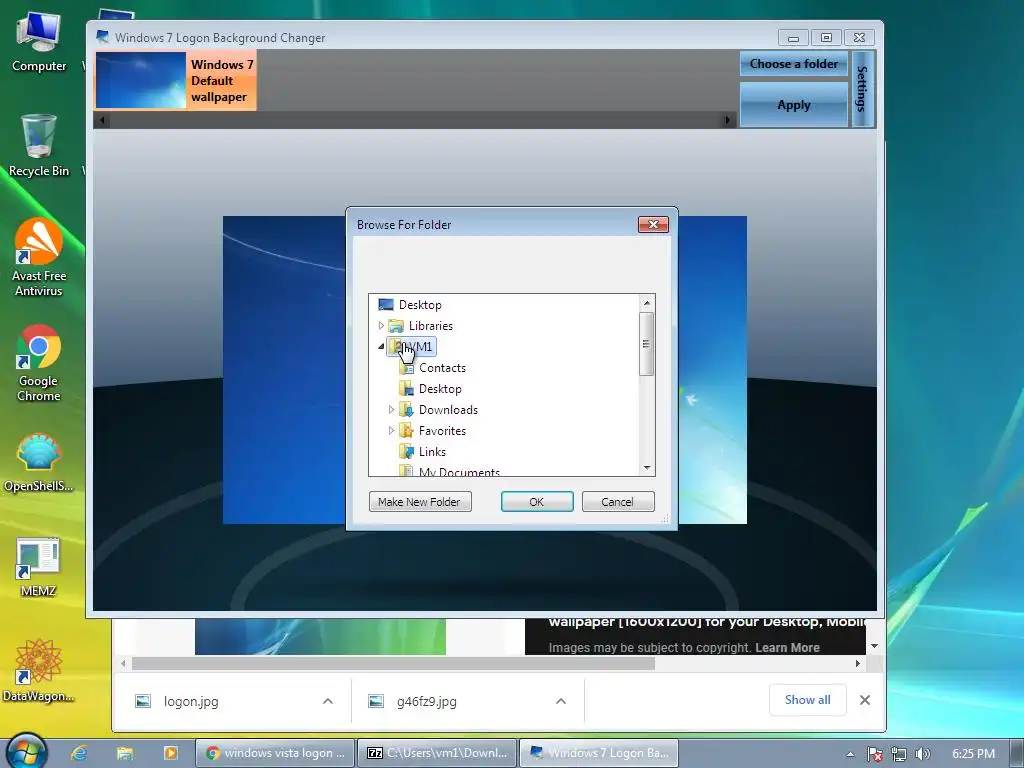Show hidden tray icons arrow
The image size is (1024, 768).
click(850, 754)
